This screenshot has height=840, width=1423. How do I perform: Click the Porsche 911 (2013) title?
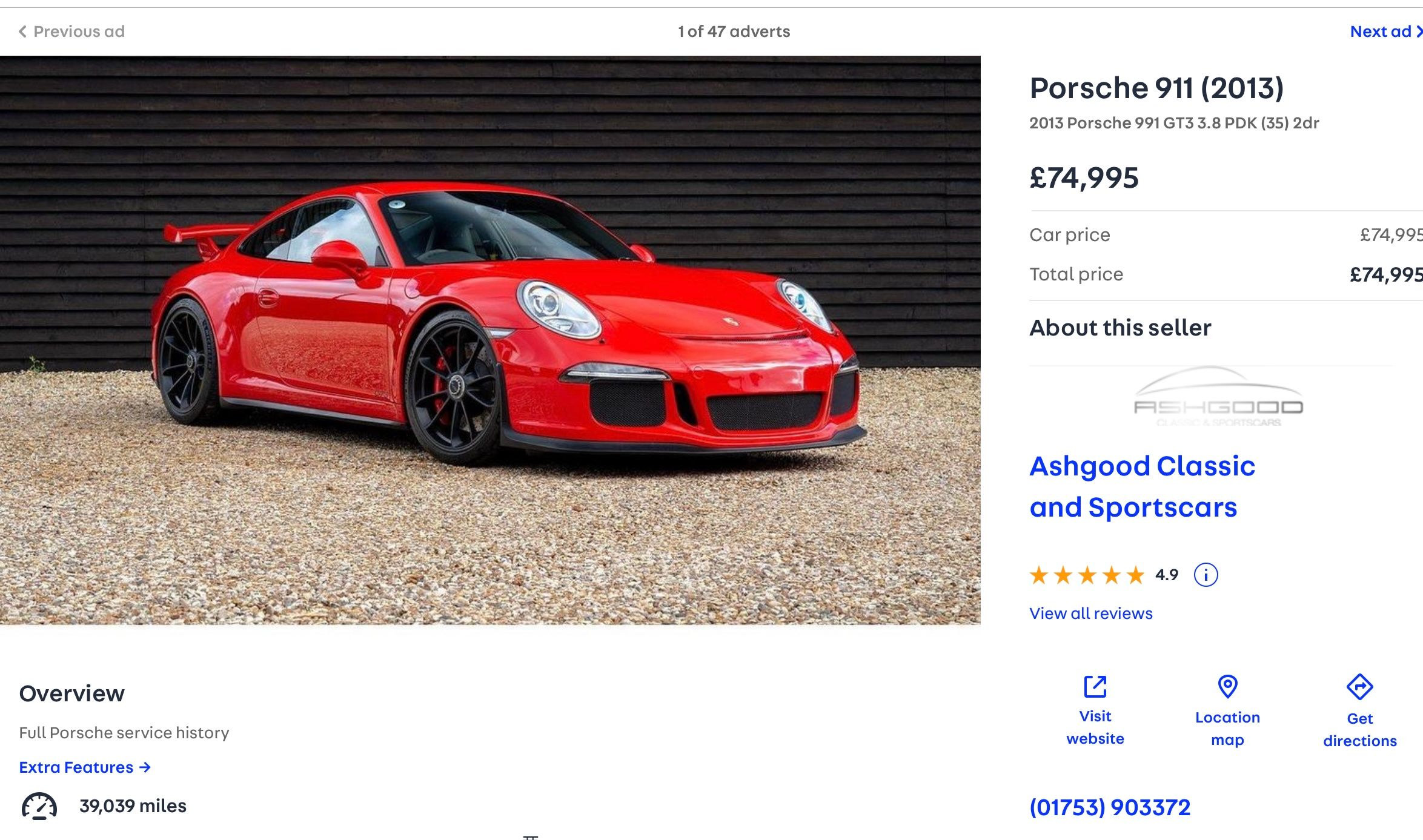point(1156,88)
